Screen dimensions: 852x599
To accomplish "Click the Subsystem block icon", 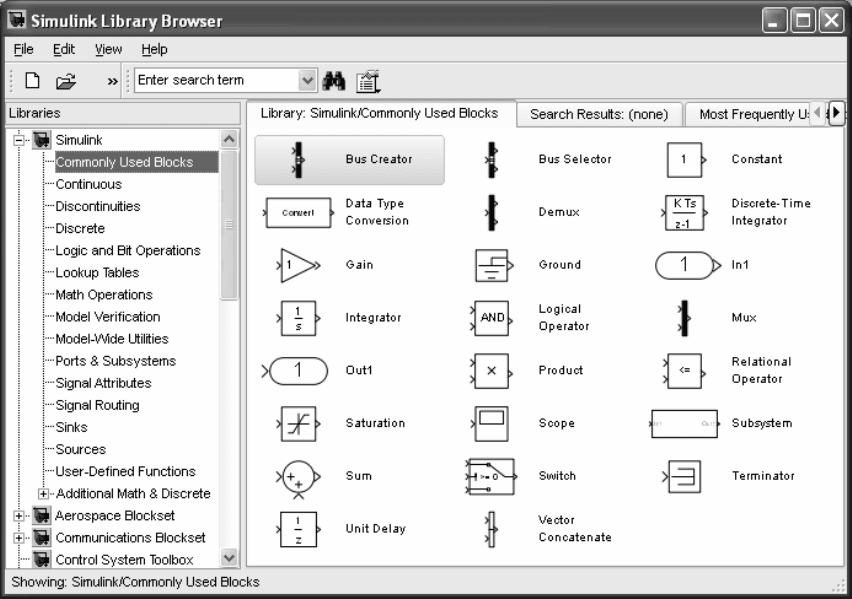I will pyautogui.click(x=685, y=423).
